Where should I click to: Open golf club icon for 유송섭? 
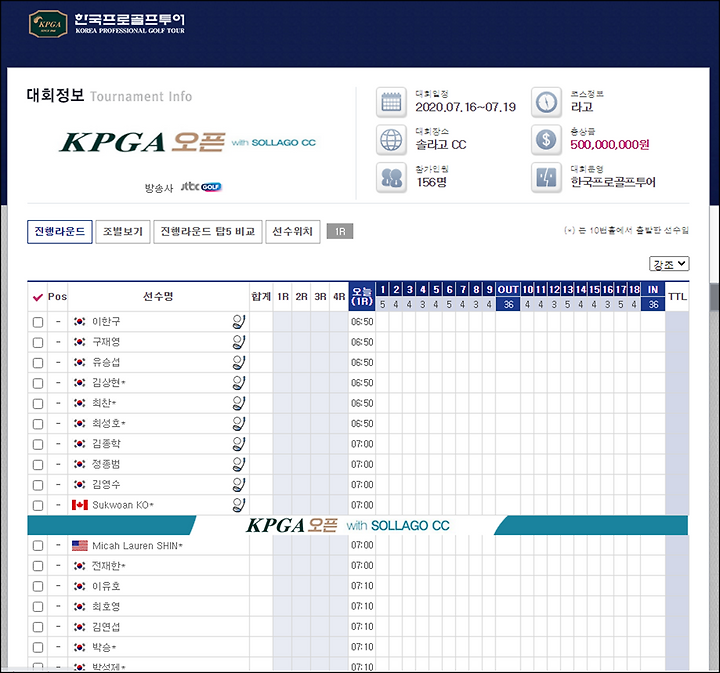click(239, 363)
